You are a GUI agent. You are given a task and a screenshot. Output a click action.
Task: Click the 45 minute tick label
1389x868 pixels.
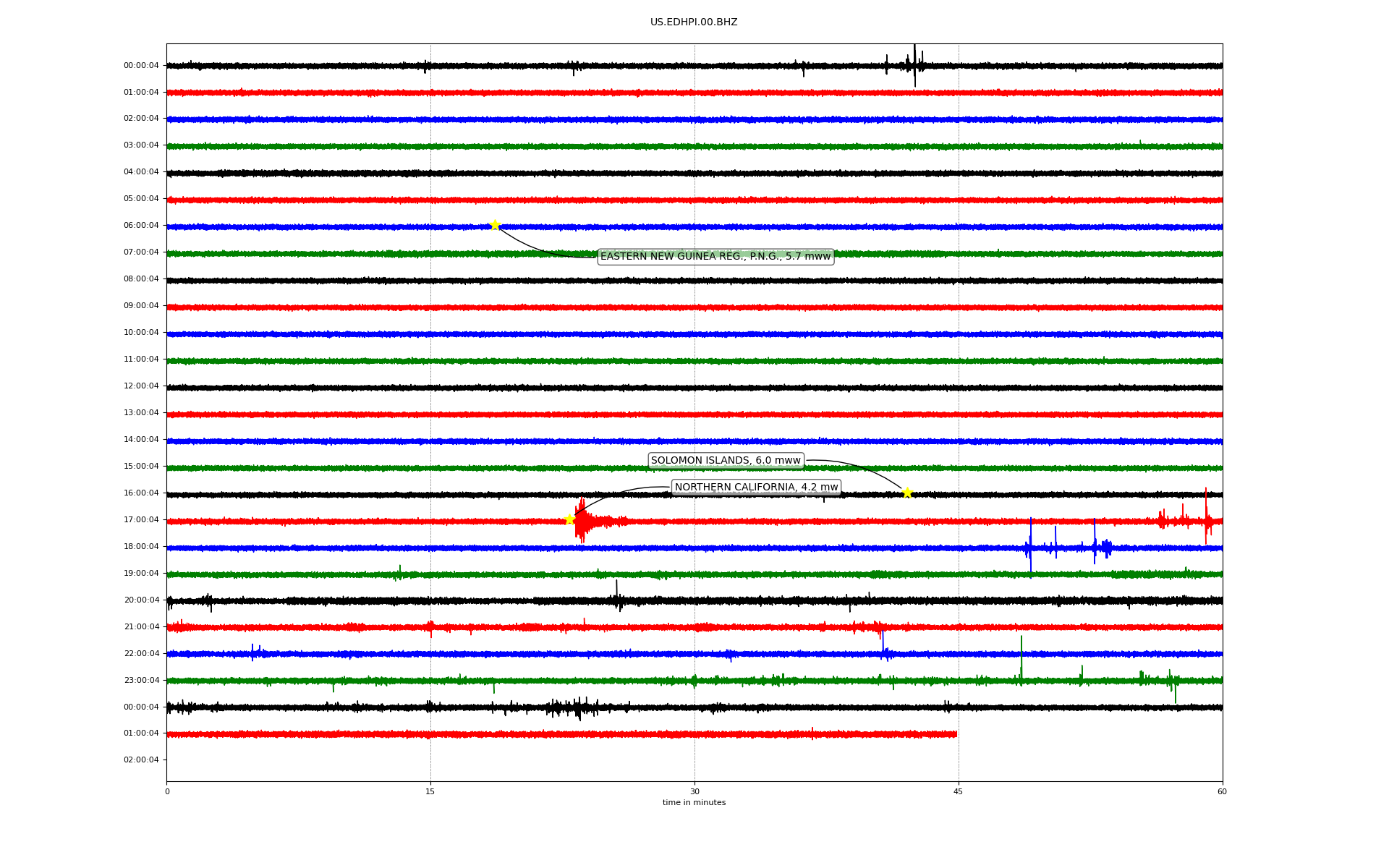(958, 792)
